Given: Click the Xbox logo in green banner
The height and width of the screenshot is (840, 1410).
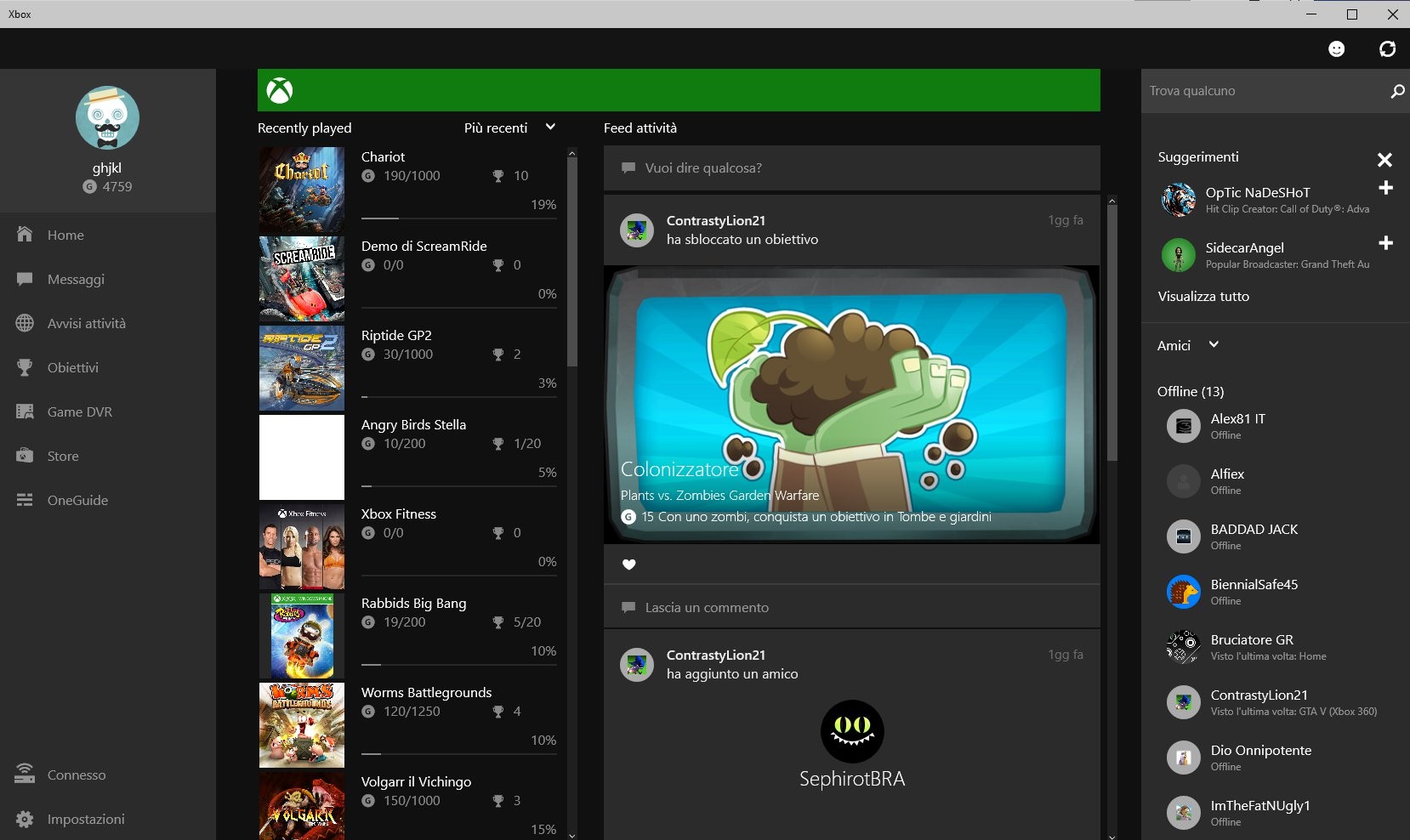Looking at the screenshot, I should click(280, 91).
